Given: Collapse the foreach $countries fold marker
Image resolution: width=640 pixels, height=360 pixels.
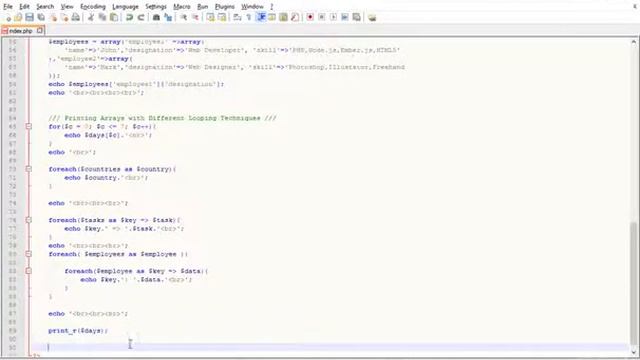Looking at the screenshot, I should pyautogui.click(x=29, y=169).
